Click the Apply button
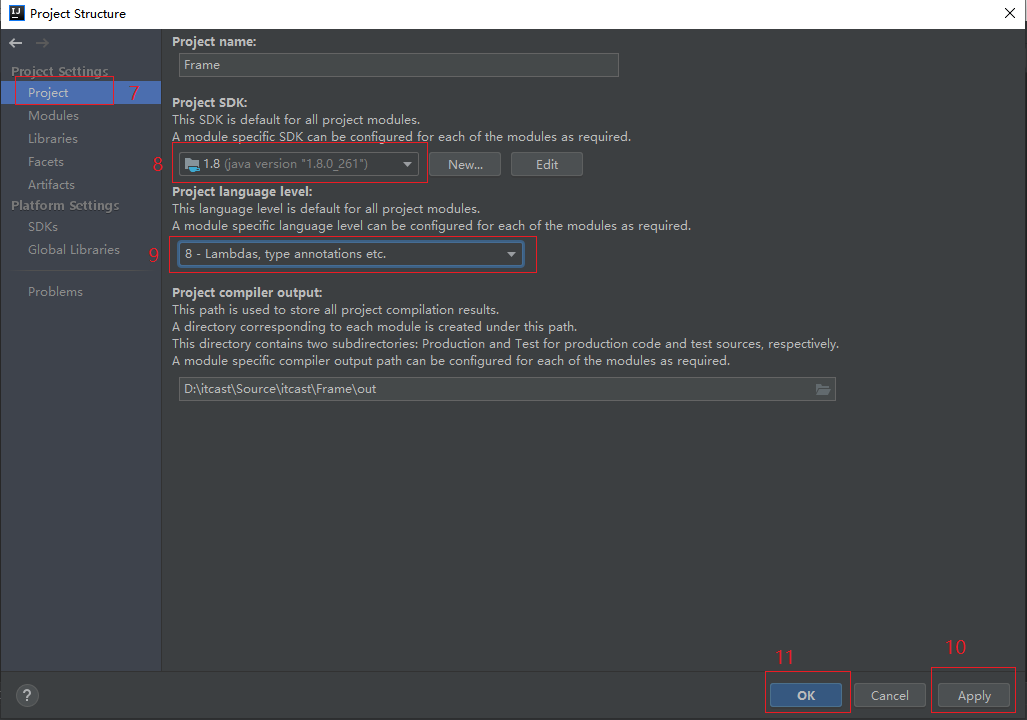 [974, 695]
